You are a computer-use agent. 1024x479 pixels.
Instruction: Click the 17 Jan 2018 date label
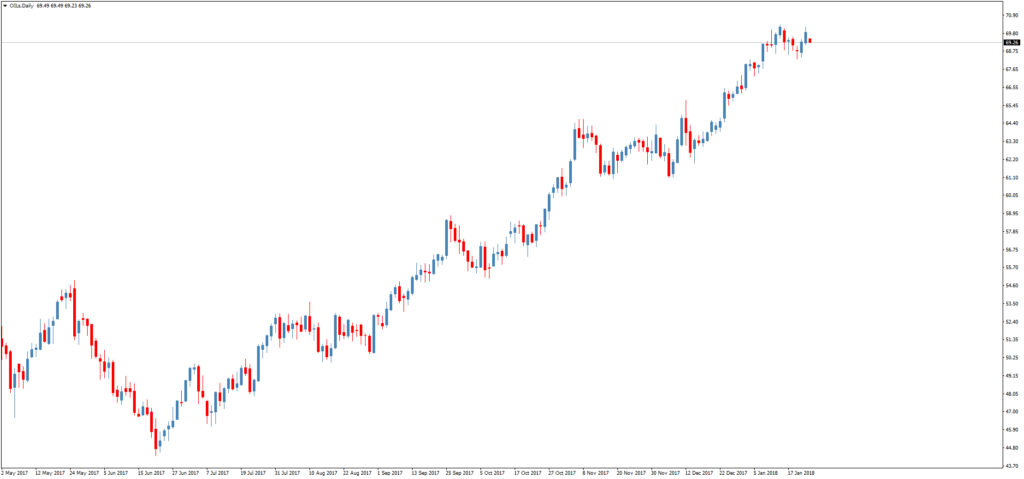point(802,473)
